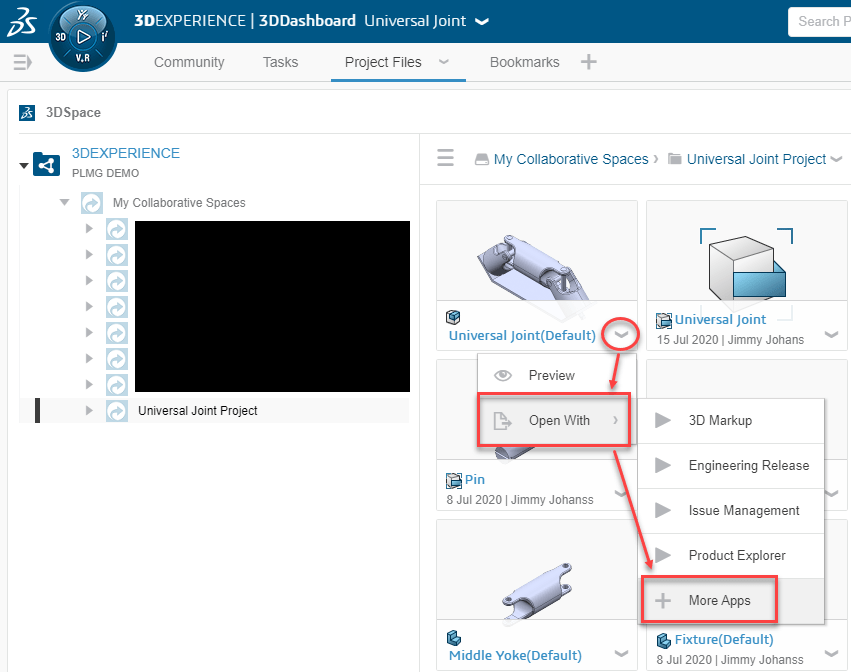Image resolution: width=851 pixels, height=672 pixels.
Task: Click the Universal Joint file type icon
Action: tap(664, 320)
